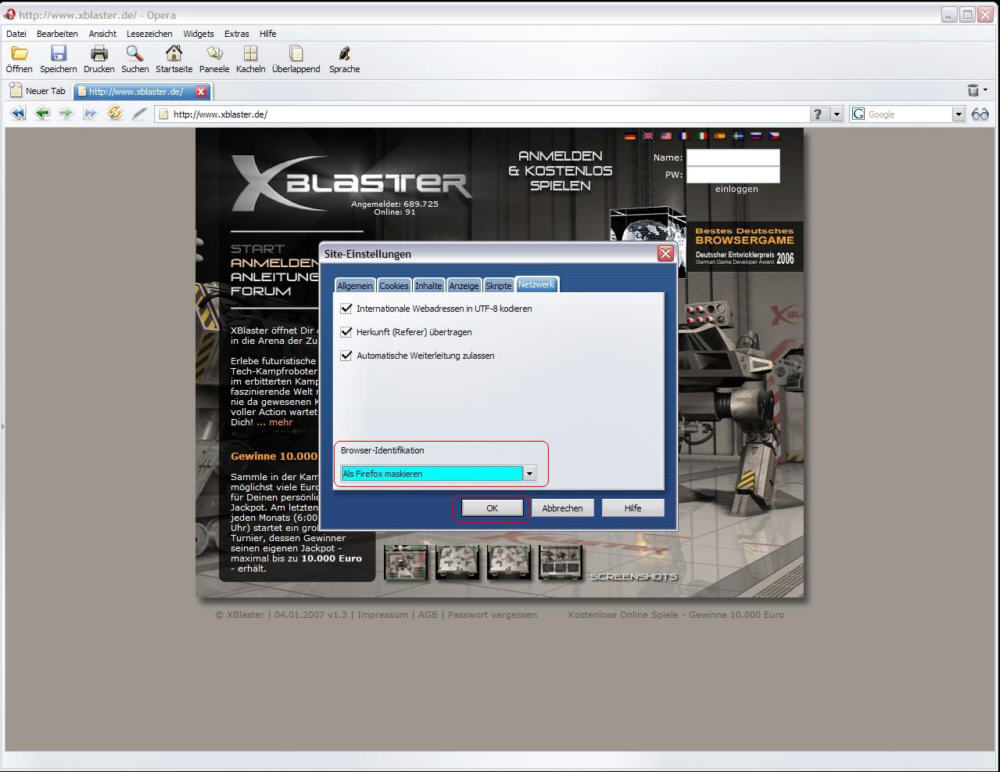Switch site language via the German flag
This screenshot has height=772, width=1000.
pyautogui.click(x=630, y=136)
